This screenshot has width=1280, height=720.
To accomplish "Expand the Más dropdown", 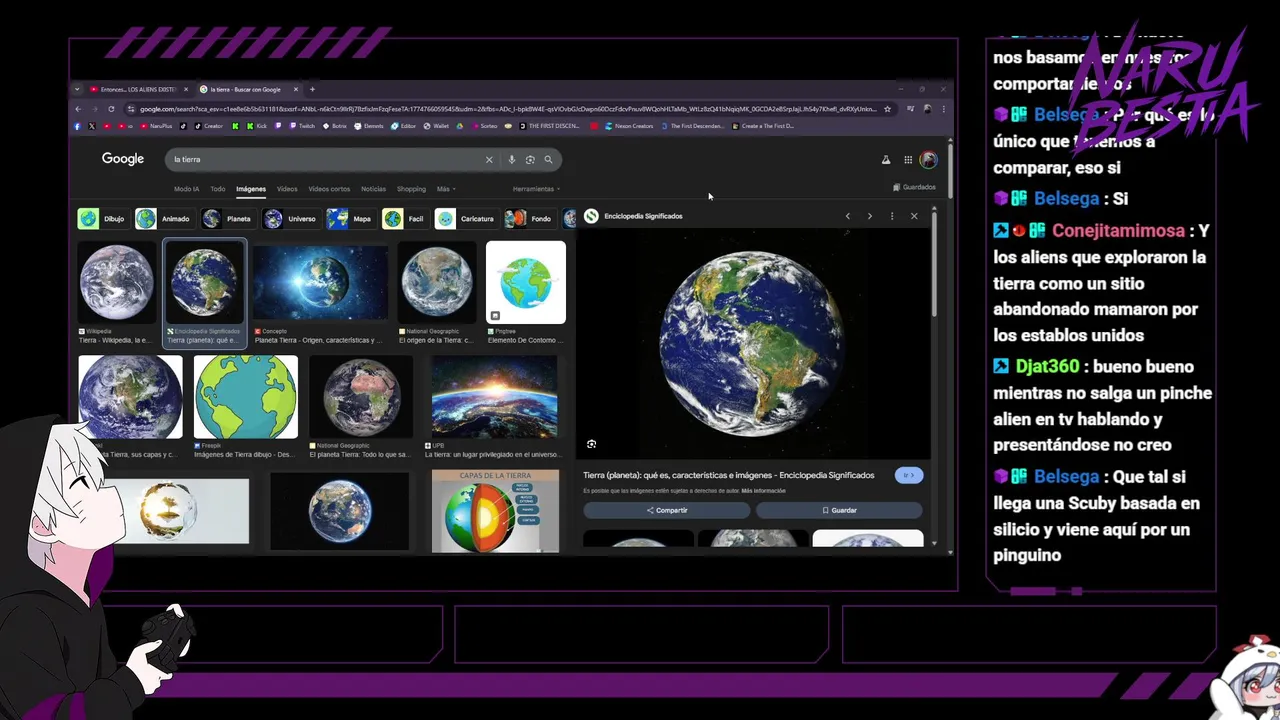I will click(x=446, y=189).
